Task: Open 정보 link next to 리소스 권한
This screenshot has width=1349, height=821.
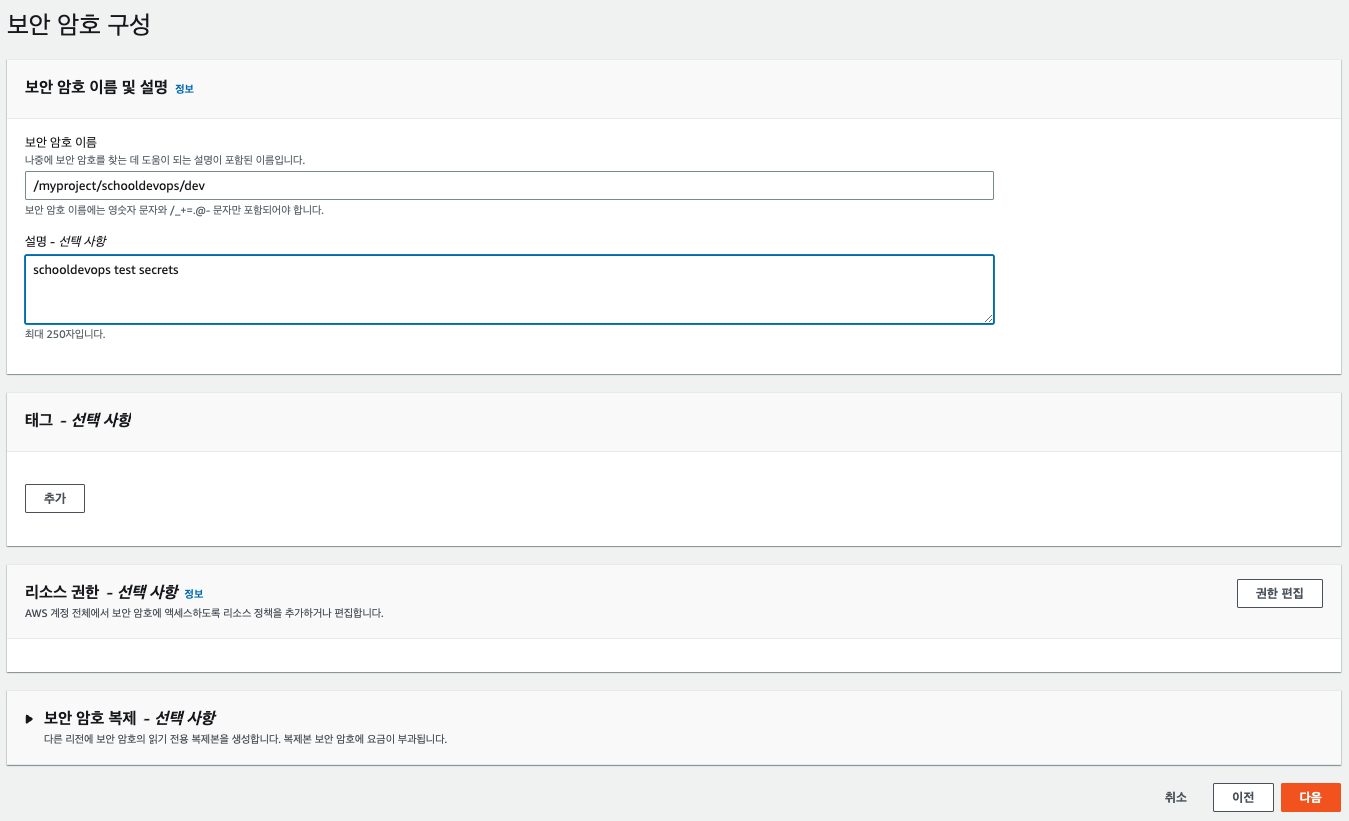Action: point(193,594)
